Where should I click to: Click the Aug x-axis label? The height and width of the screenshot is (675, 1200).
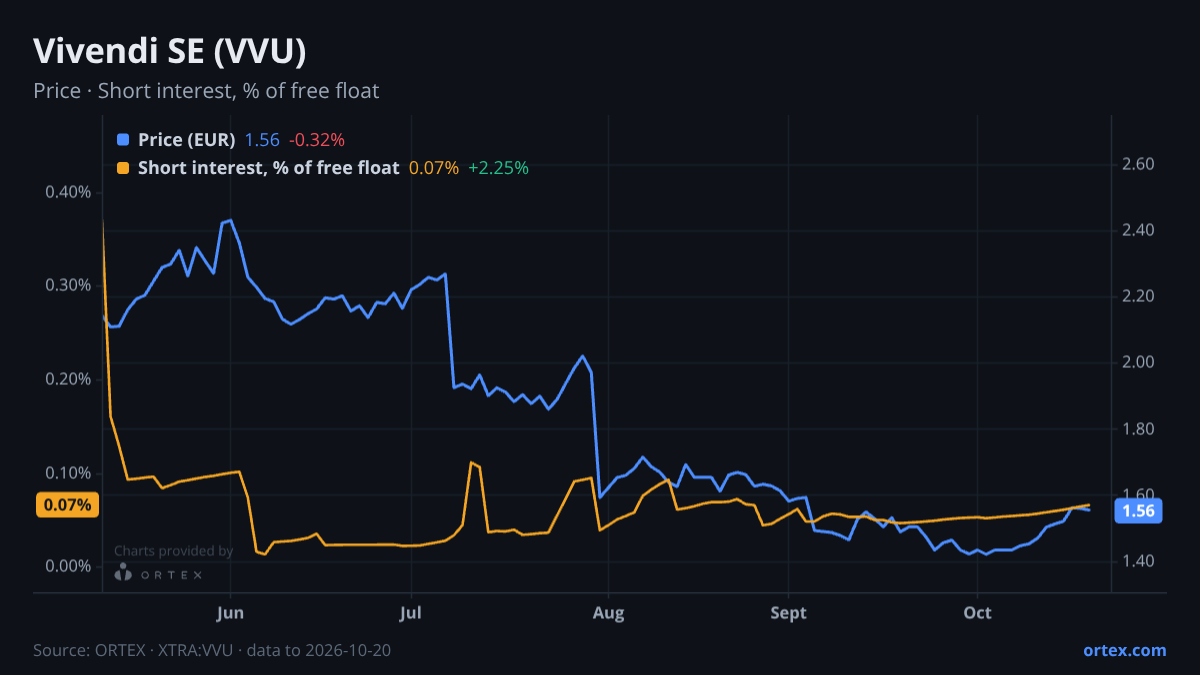click(x=608, y=613)
